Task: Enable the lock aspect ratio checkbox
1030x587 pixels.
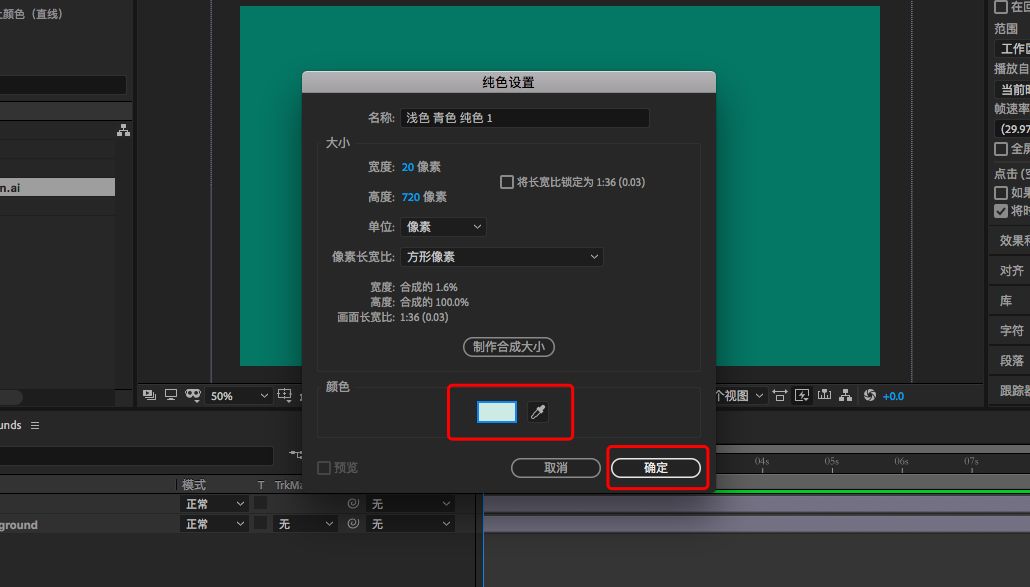Action: click(506, 182)
